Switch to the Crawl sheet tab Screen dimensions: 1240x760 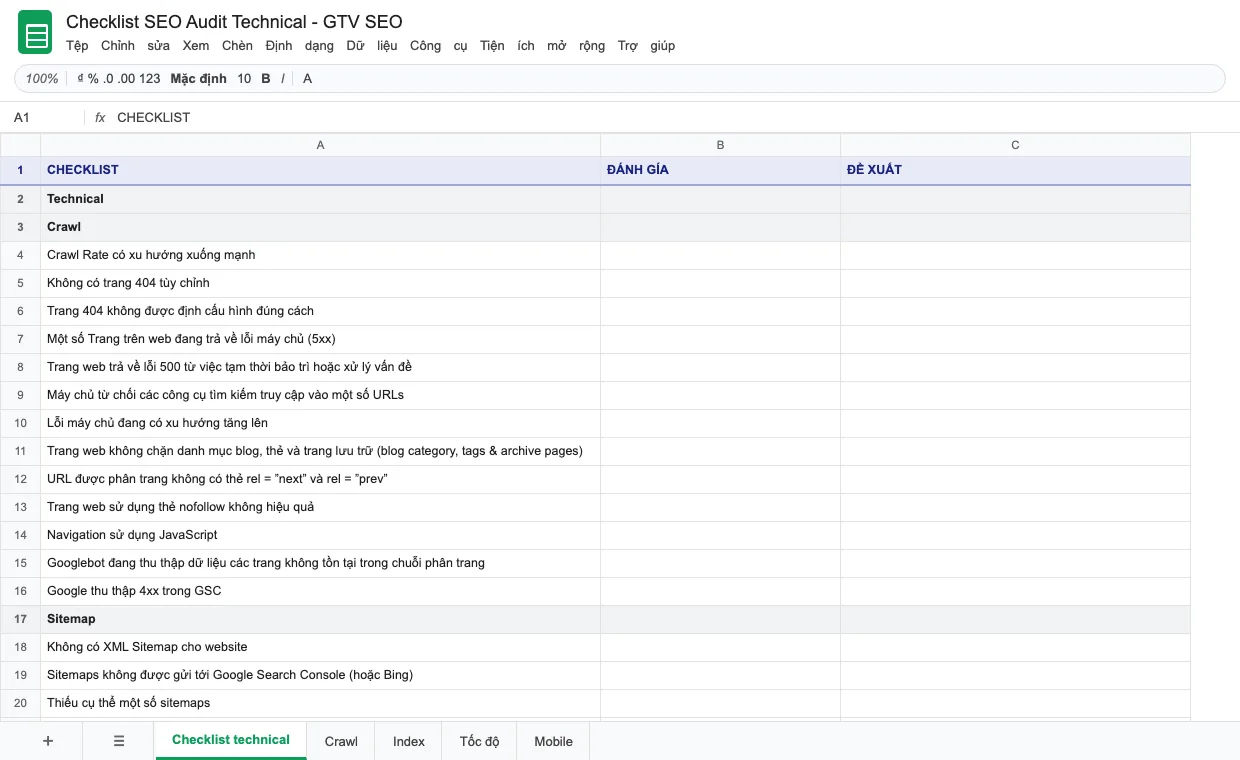coord(341,741)
